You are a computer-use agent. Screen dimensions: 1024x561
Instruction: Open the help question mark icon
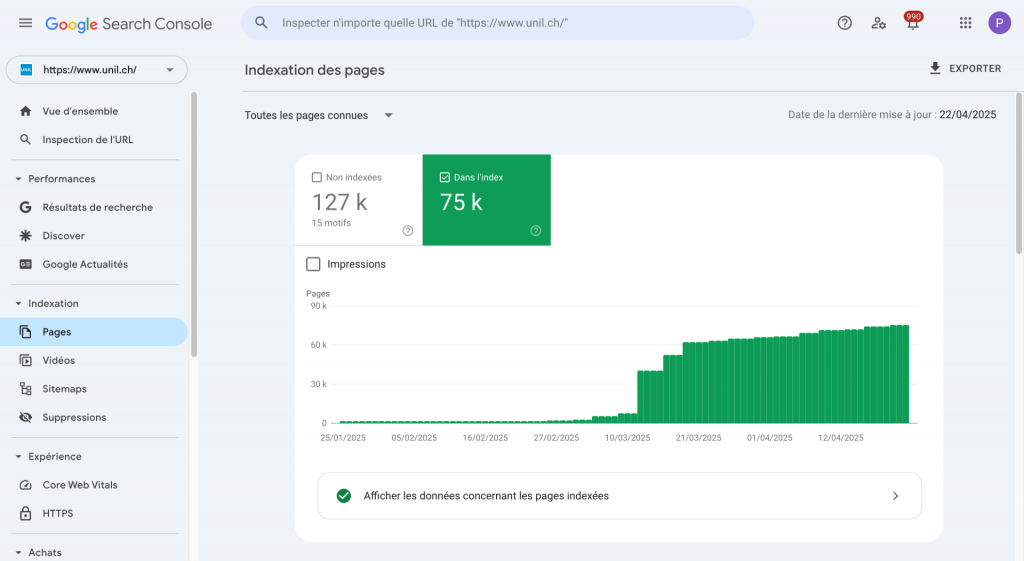coord(844,24)
